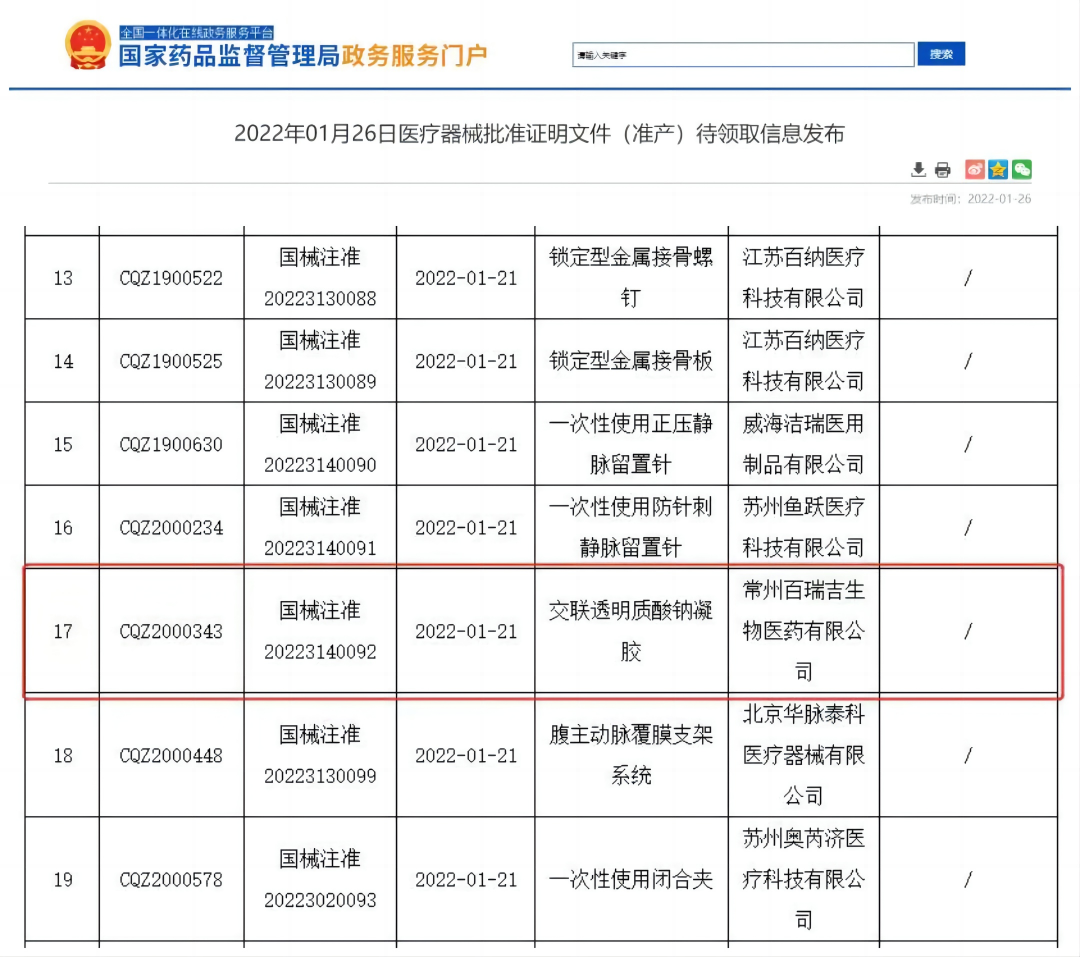Click the 搜索 search button

(941, 54)
